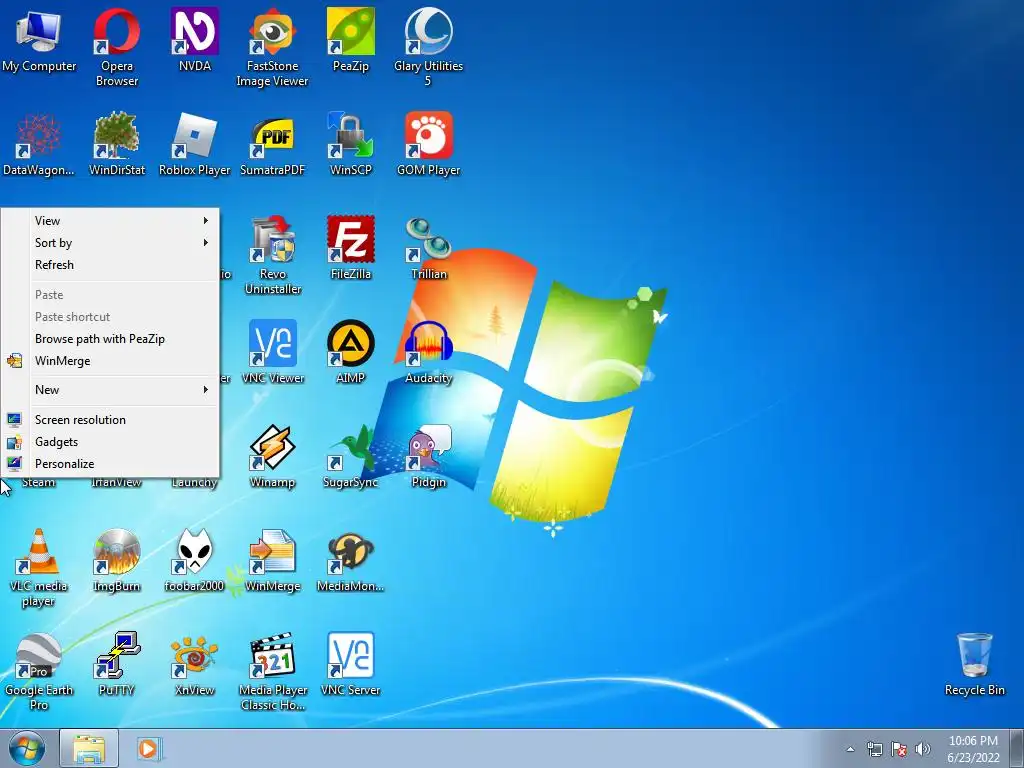The image size is (1024, 768).
Task: Select the AIMP desktop shortcut
Action: (351, 351)
